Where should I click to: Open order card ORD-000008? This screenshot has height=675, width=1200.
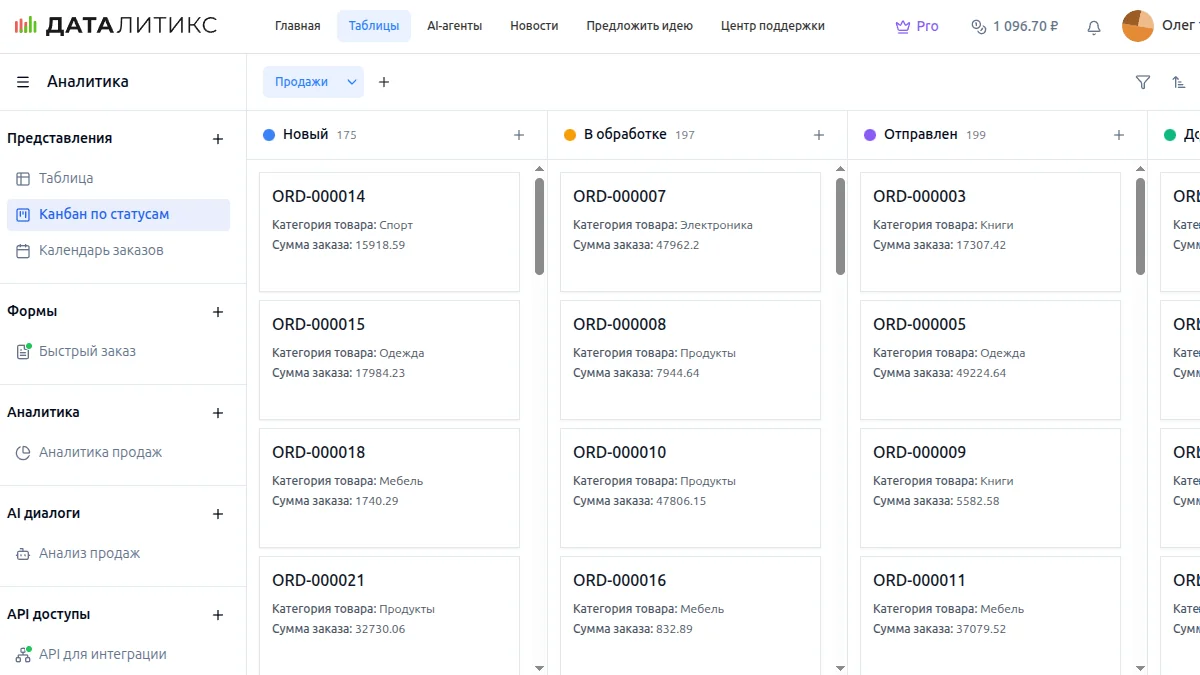(x=690, y=359)
